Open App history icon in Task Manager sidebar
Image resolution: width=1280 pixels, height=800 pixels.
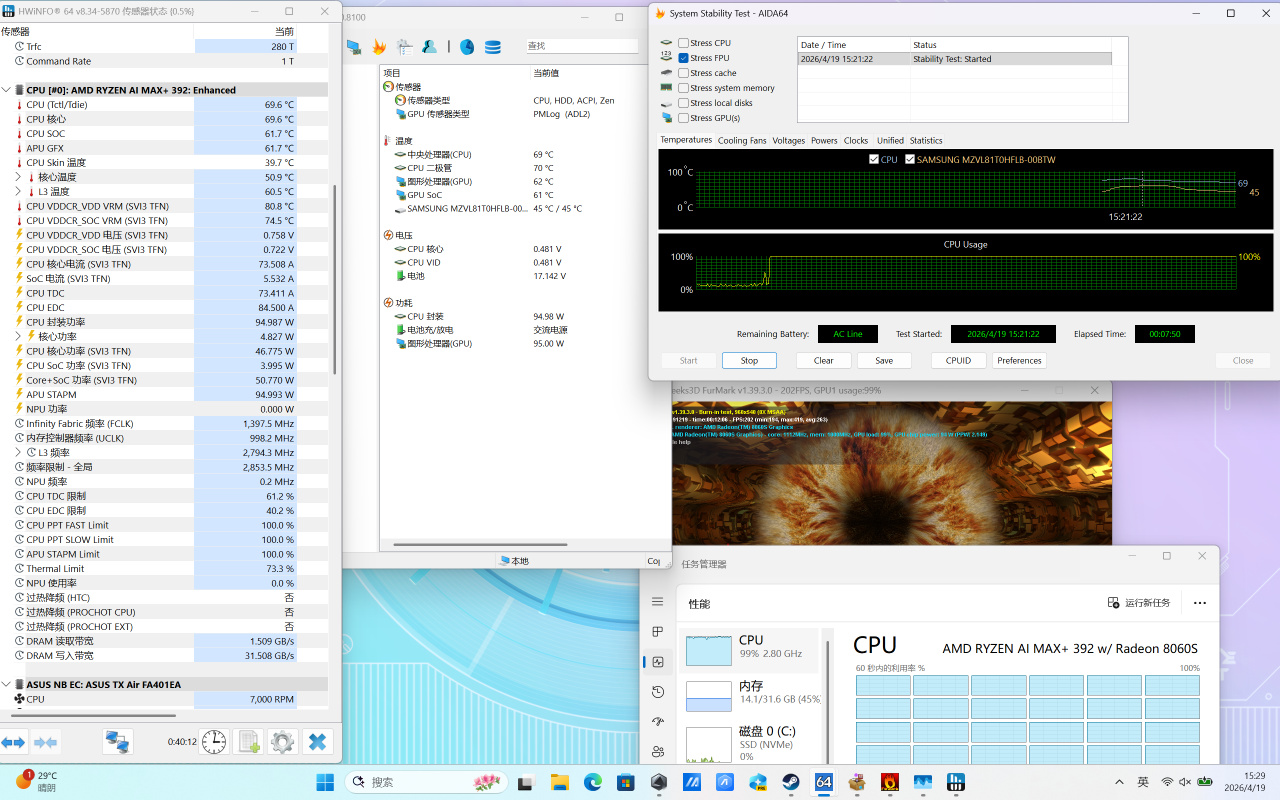tap(657, 692)
